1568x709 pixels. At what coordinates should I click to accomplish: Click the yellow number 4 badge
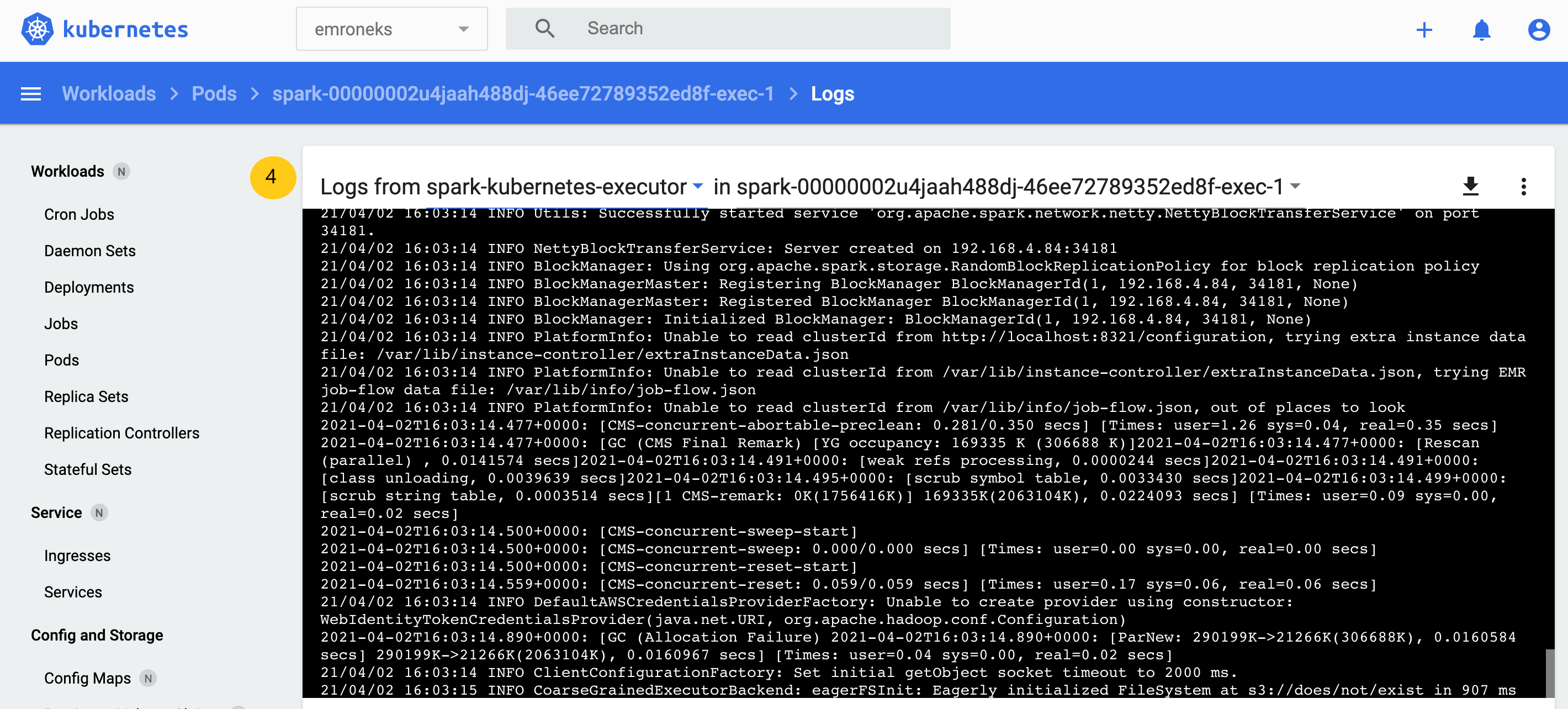[x=272, y=177]
